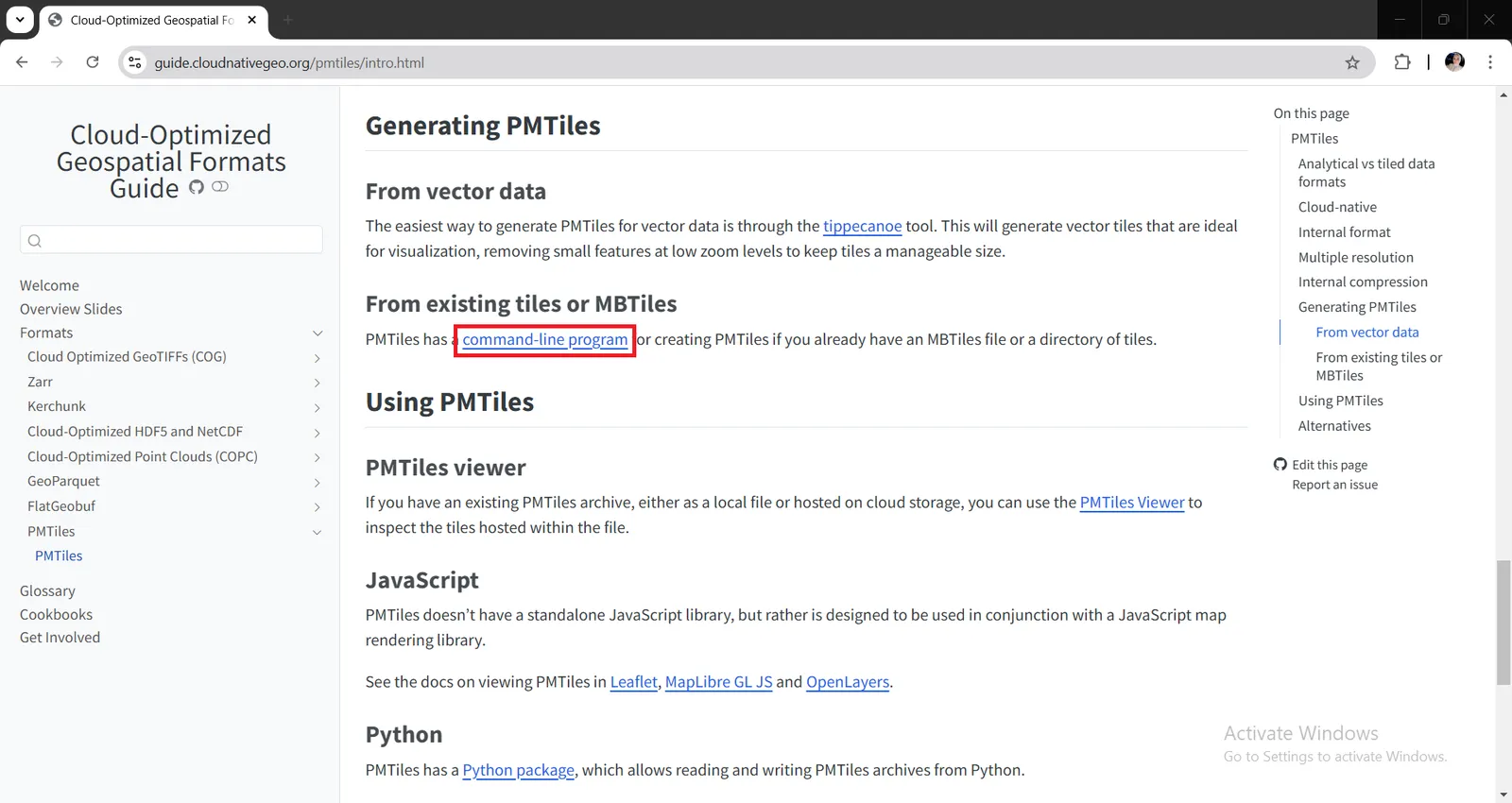The height and width of the screenshot is (803, 1512).
Task: Close the Cloud-Optimized Geospatial tab
Action: tap(252, 20)
